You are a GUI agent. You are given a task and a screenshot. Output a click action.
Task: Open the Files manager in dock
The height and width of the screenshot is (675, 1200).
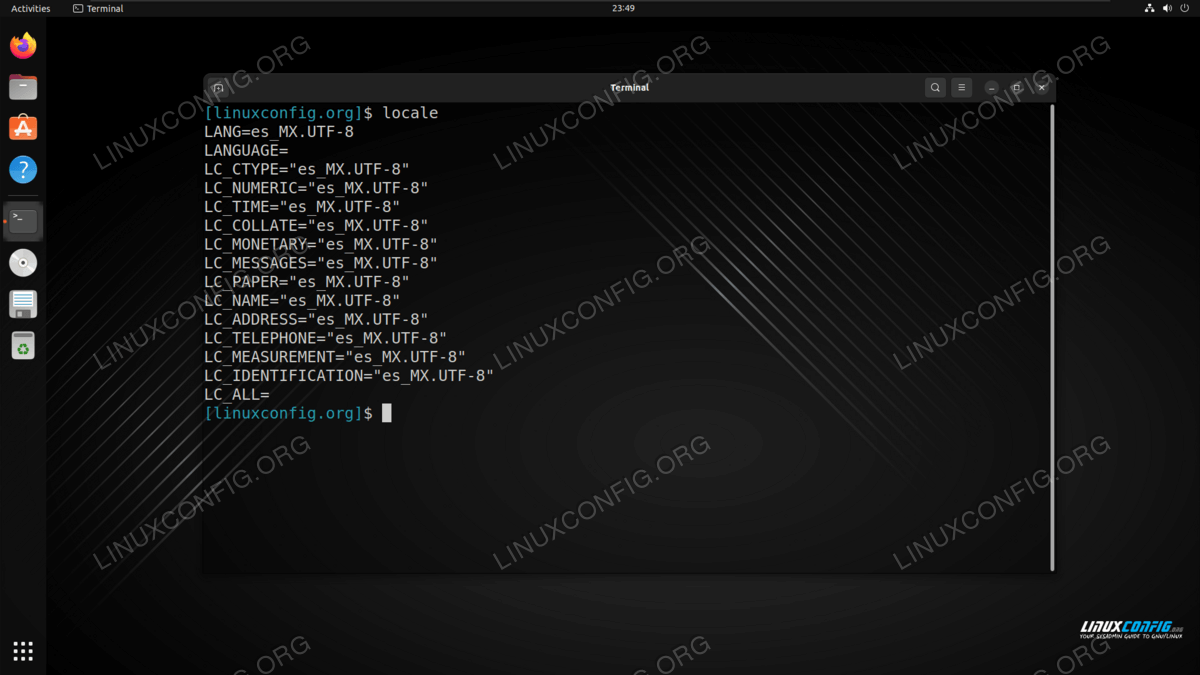pos(23,87)
